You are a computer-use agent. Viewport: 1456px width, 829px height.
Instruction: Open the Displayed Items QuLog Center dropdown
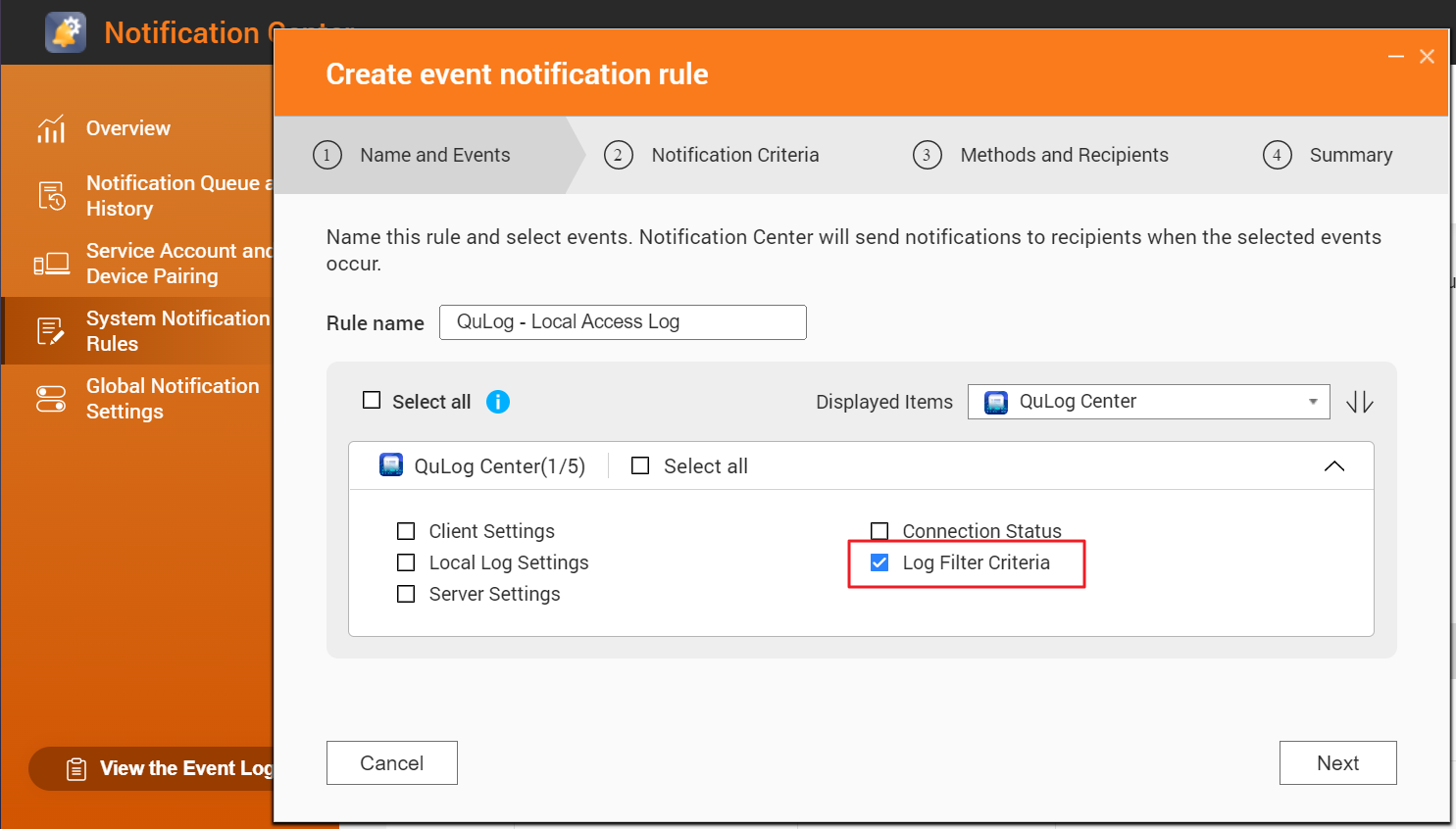[x=1149, y=402]
